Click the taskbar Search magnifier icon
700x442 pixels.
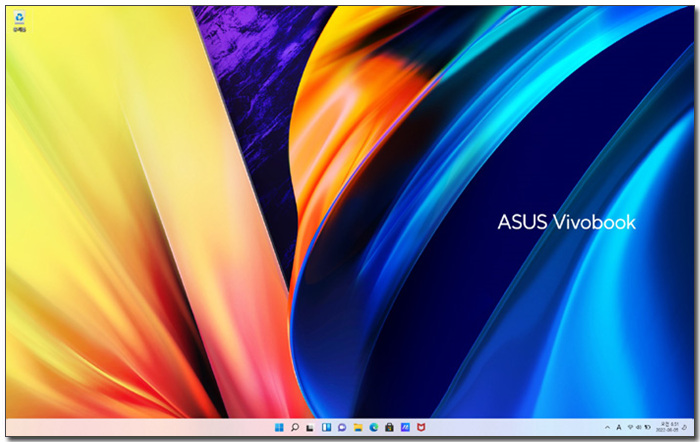pos(294,427)
